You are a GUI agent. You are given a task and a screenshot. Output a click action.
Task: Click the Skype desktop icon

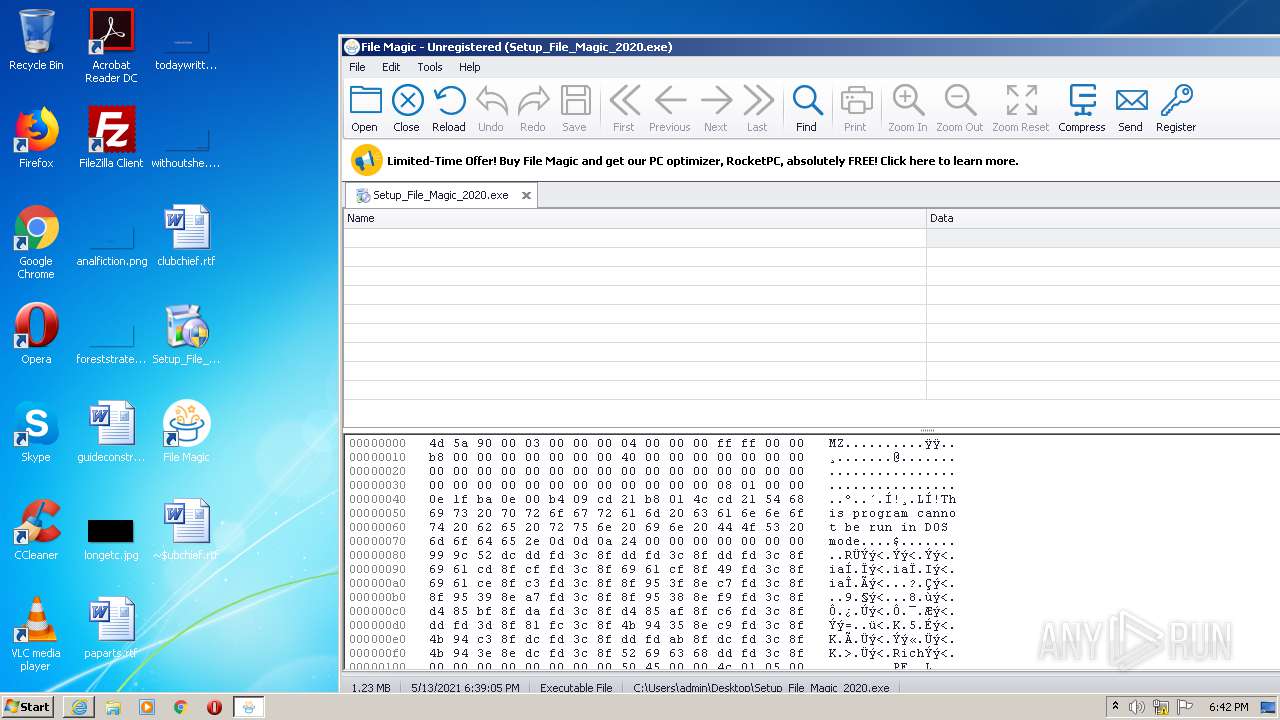point(36,432)
